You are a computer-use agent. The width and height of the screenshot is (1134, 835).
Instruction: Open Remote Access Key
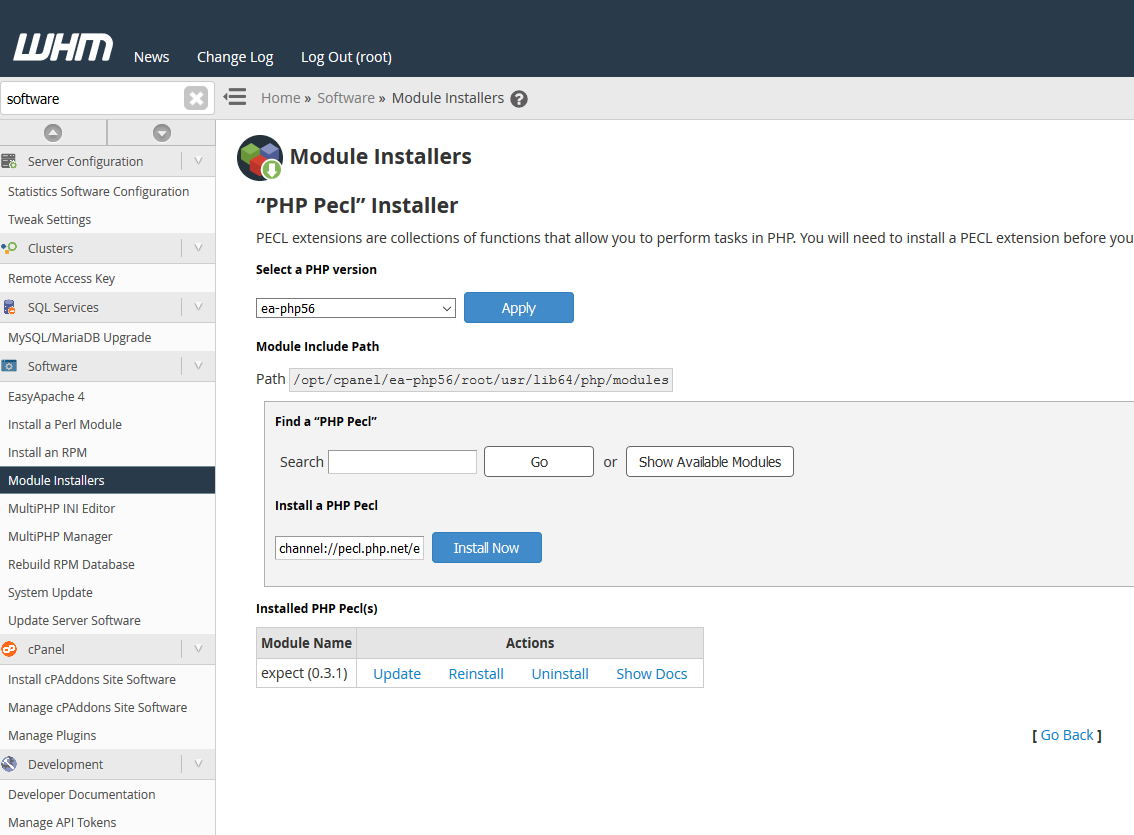click(61, 278)
